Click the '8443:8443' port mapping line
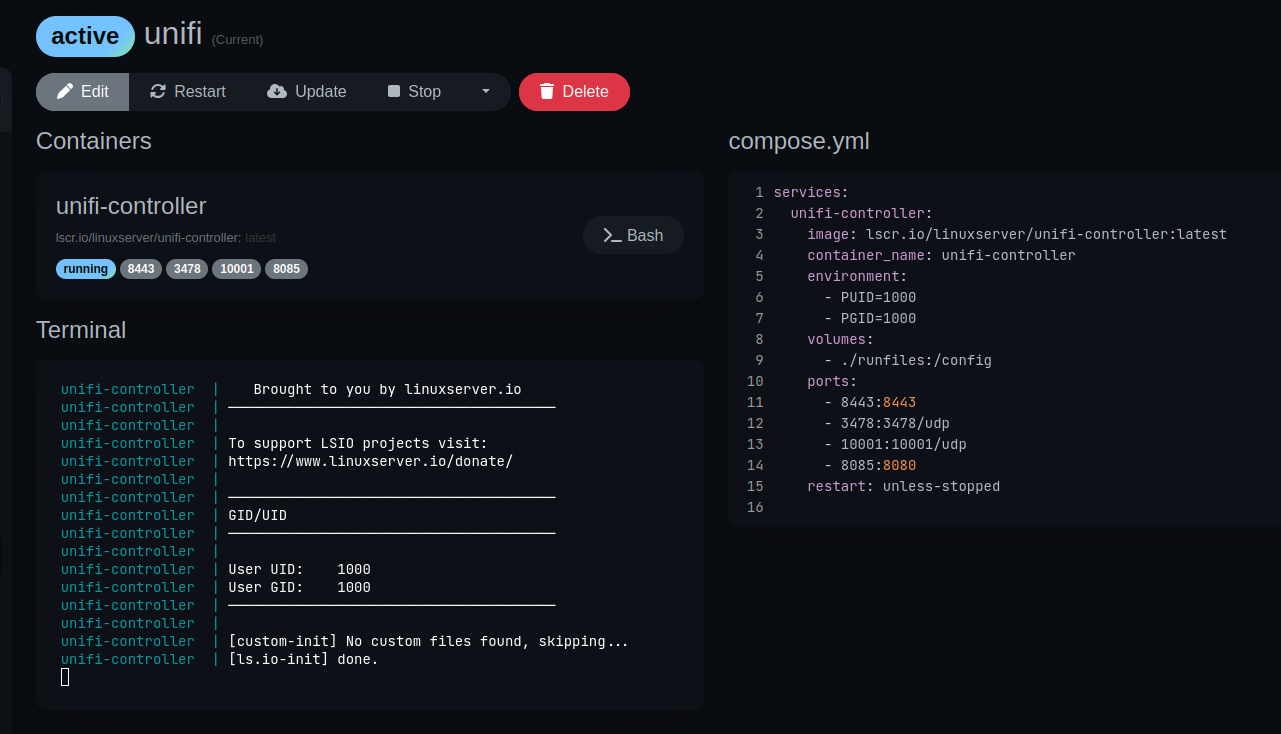Viewport: 1281px width, 734px height. point(870,402)
